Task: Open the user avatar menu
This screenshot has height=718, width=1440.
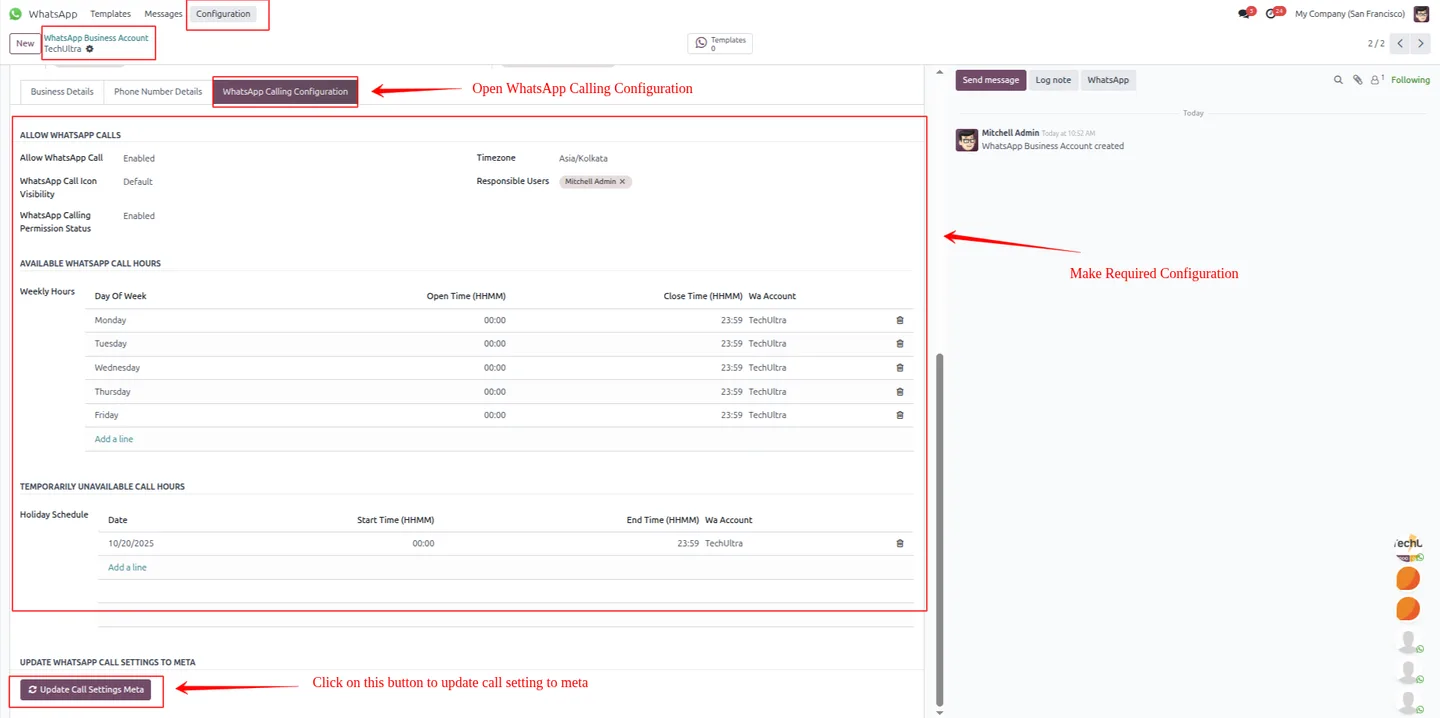Action: (1421, 14)
